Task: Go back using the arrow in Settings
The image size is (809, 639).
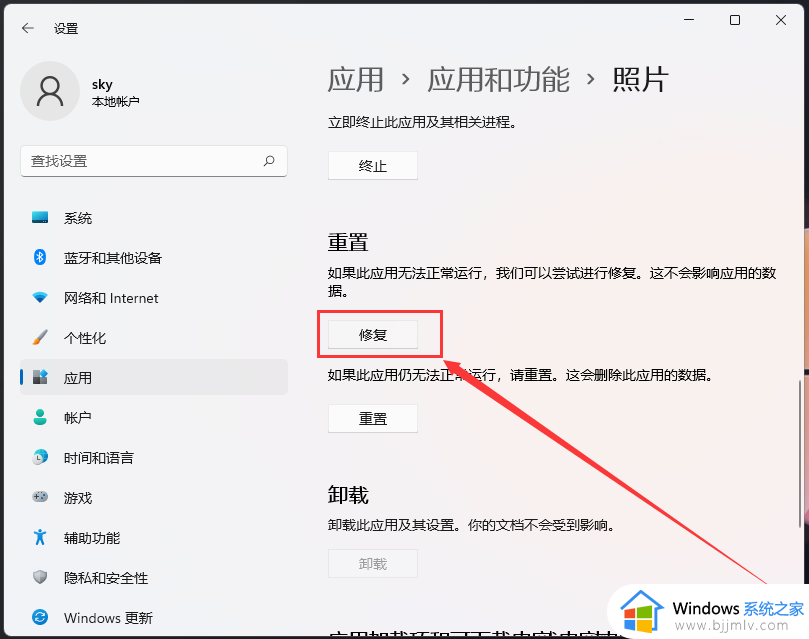Action: click(27, 28)
